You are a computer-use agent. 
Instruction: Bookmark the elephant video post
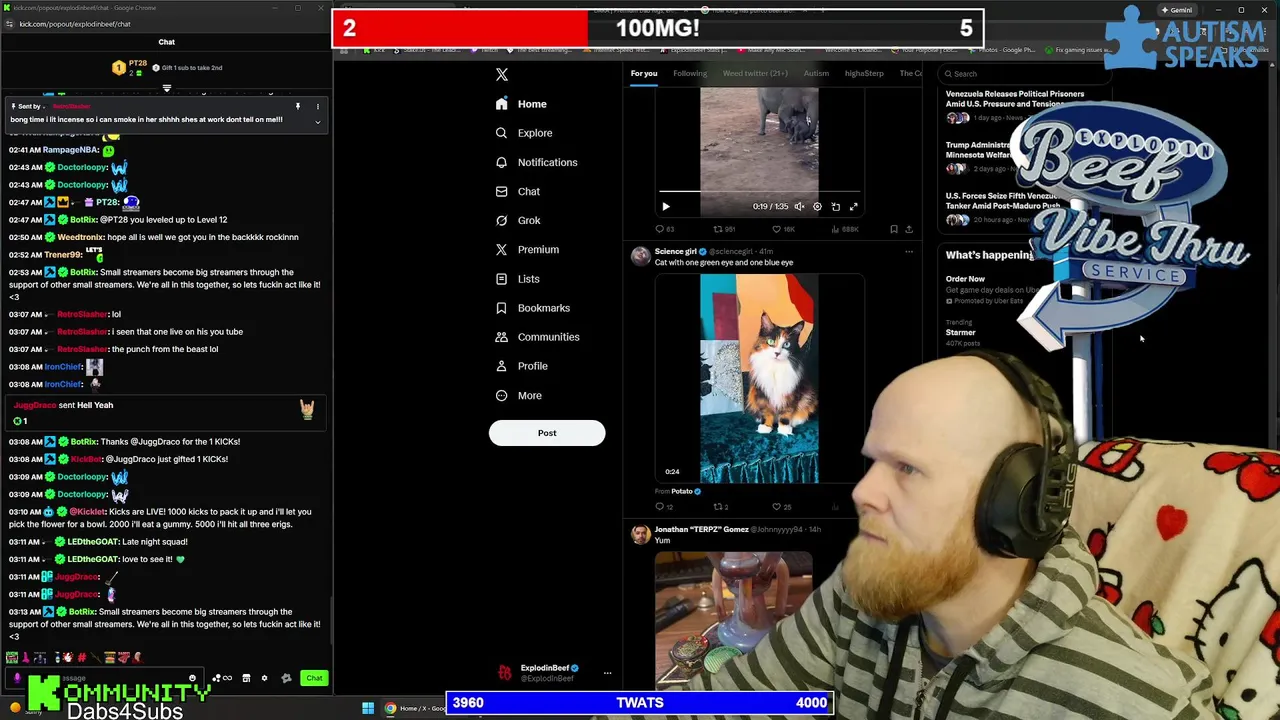click(894, 229)
